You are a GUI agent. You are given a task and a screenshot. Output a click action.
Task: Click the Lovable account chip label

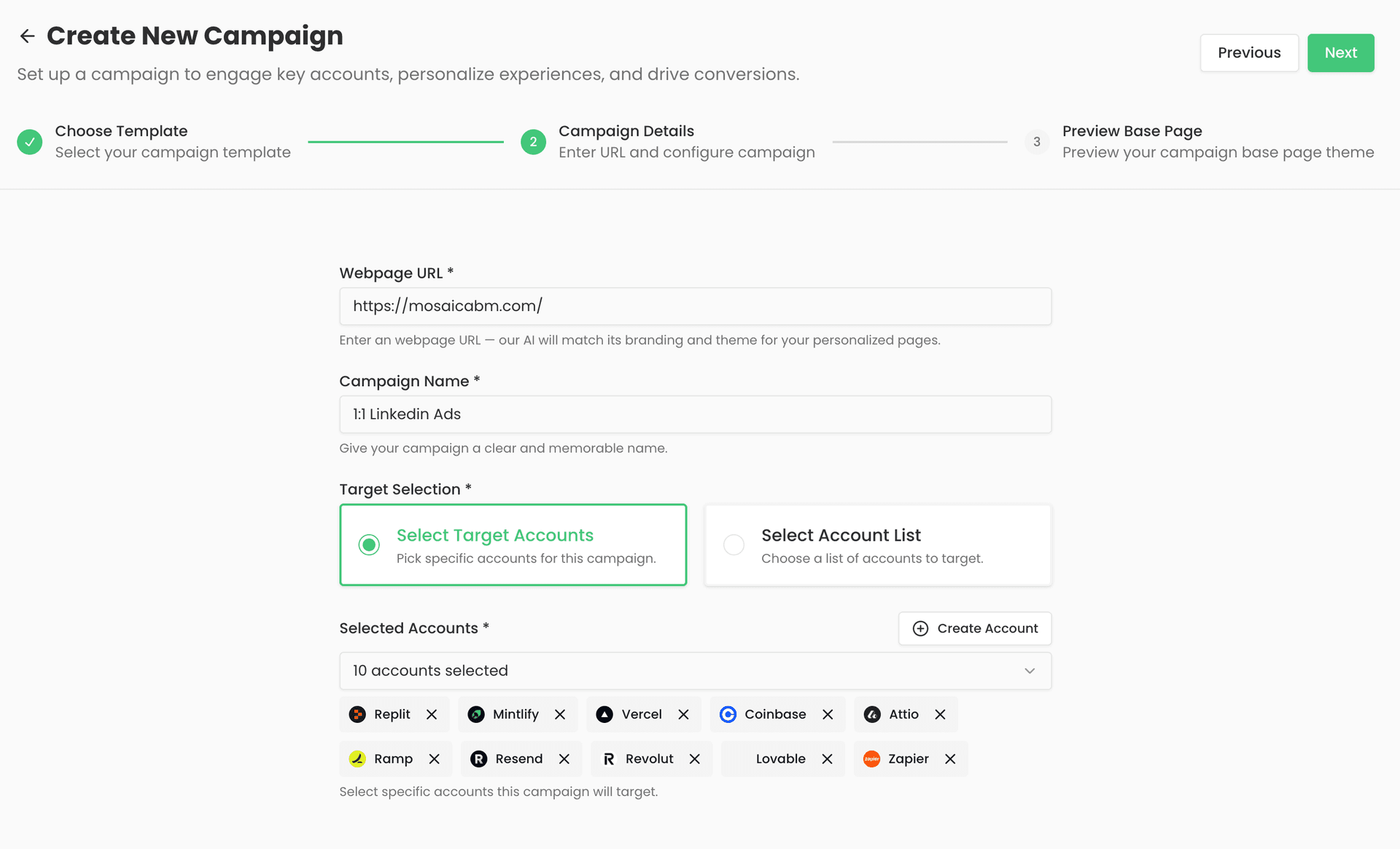780,759
